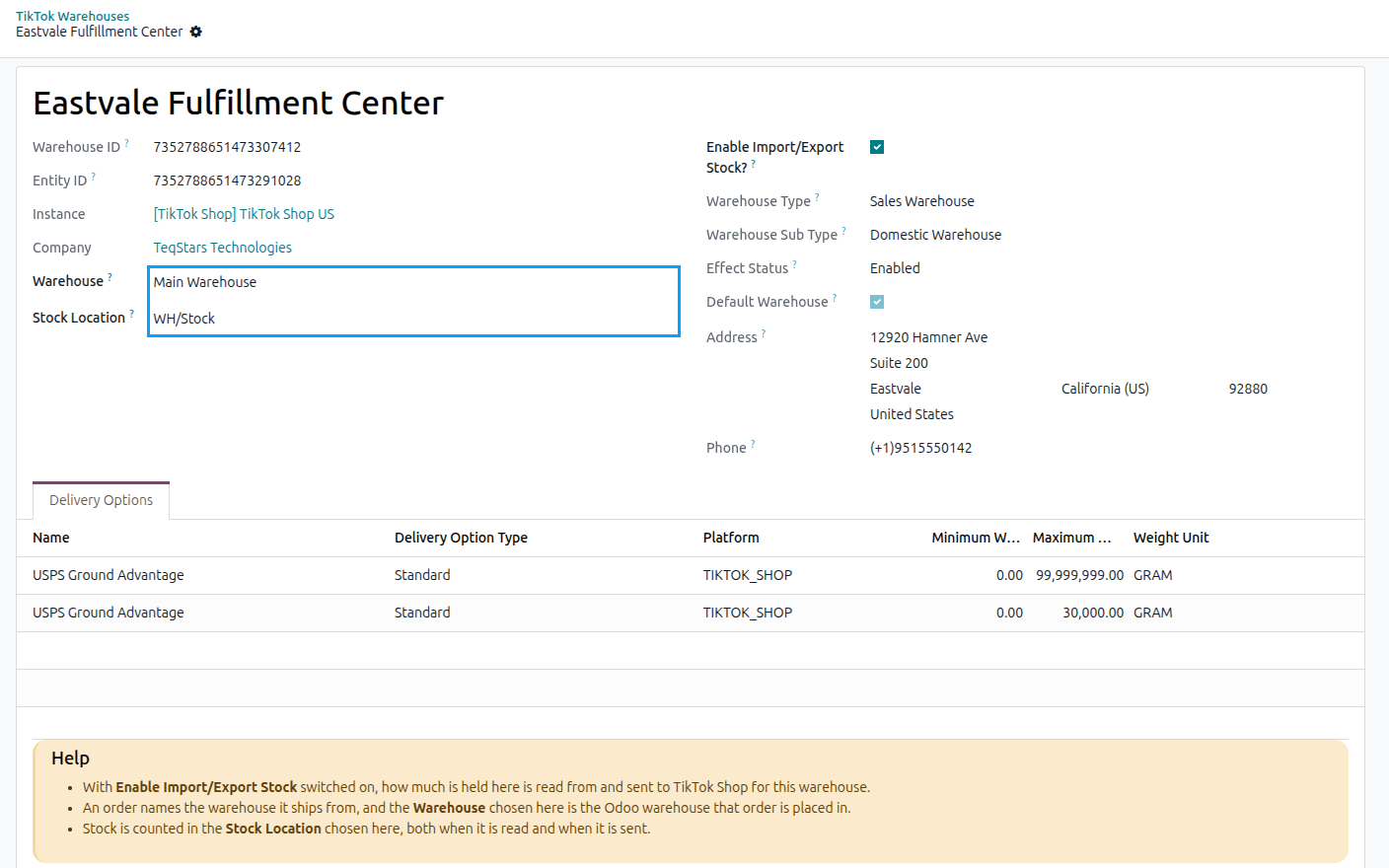This screenshot has width=1389, height=868.
Task: Click the Domestic Warehouse sub type value
Action: click(x=935, y=235)
